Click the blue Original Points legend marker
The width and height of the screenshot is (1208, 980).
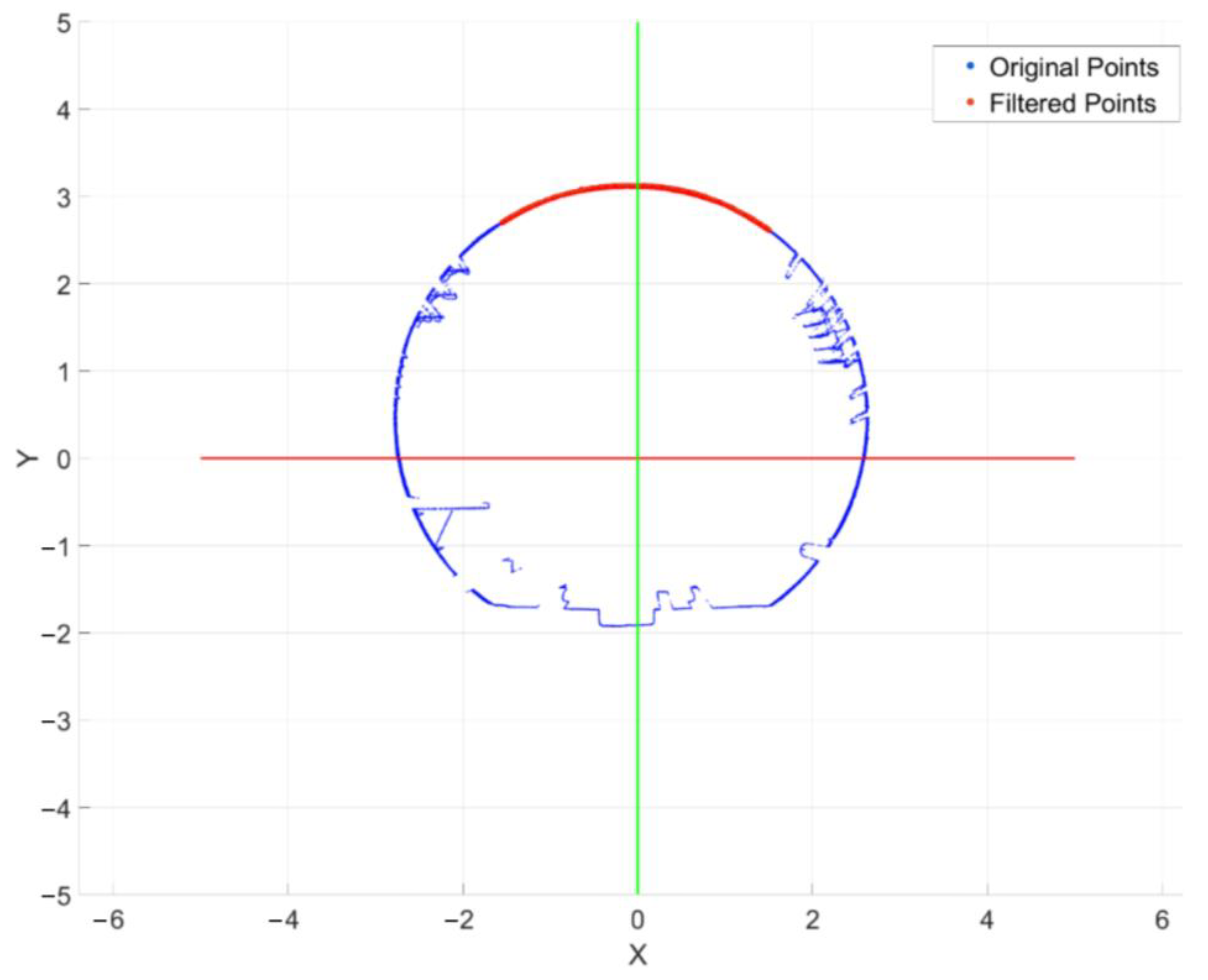[970, 66]
